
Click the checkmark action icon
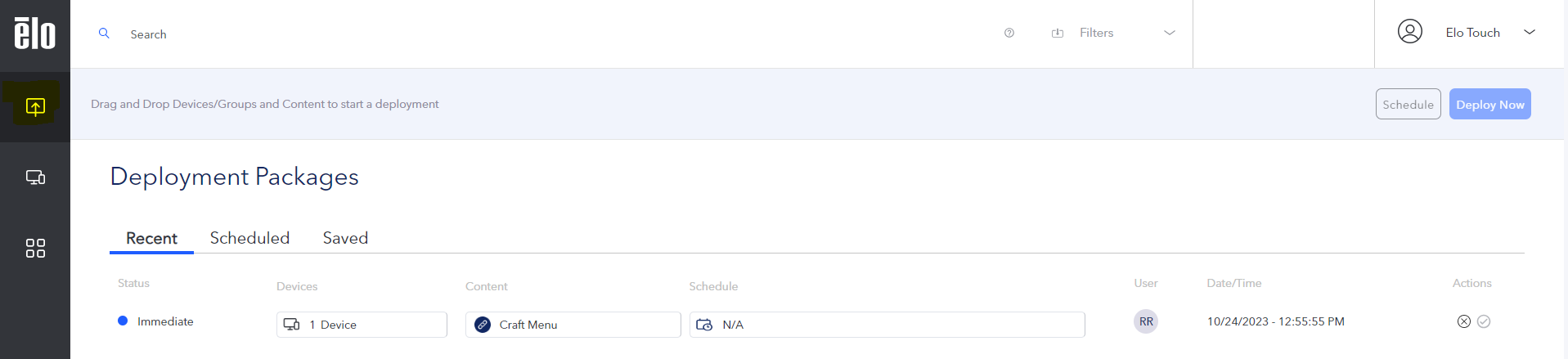[1484, 321]
